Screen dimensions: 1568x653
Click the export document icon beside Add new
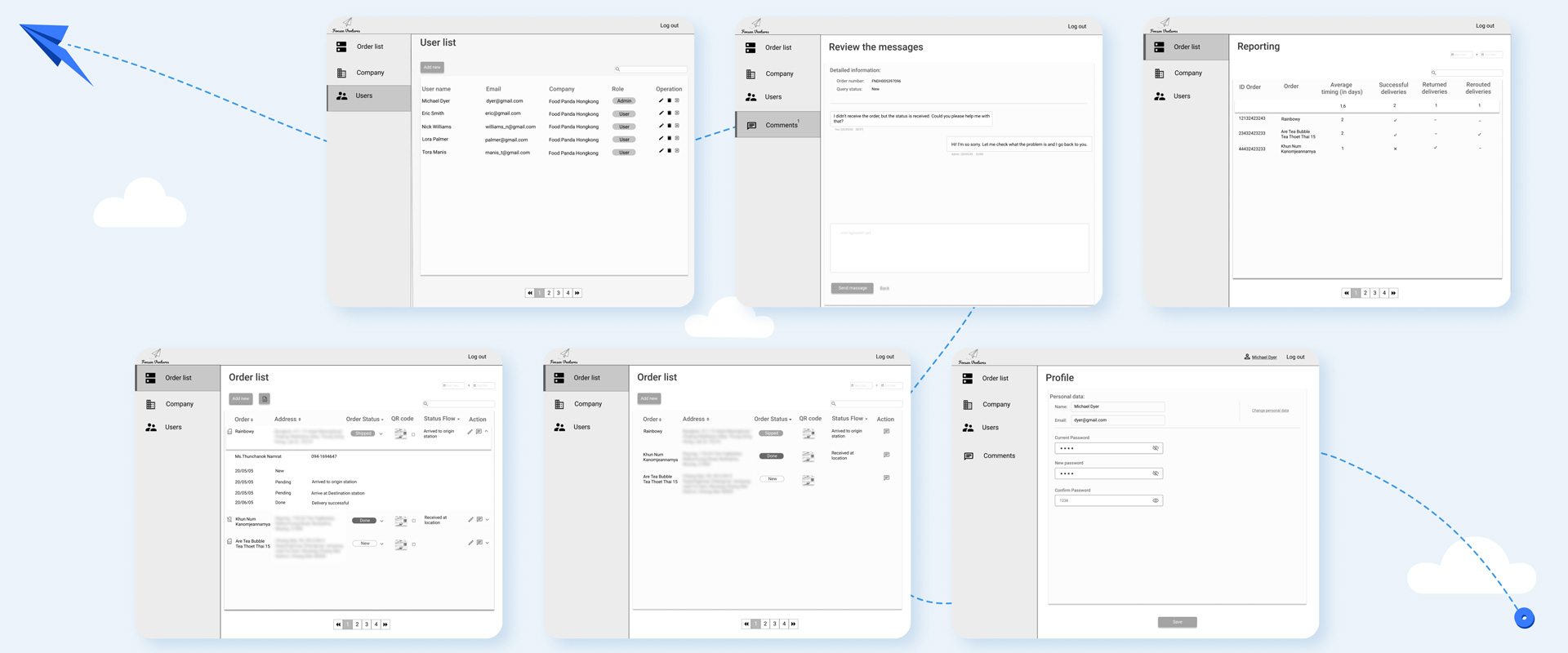[x=265, y=399]
